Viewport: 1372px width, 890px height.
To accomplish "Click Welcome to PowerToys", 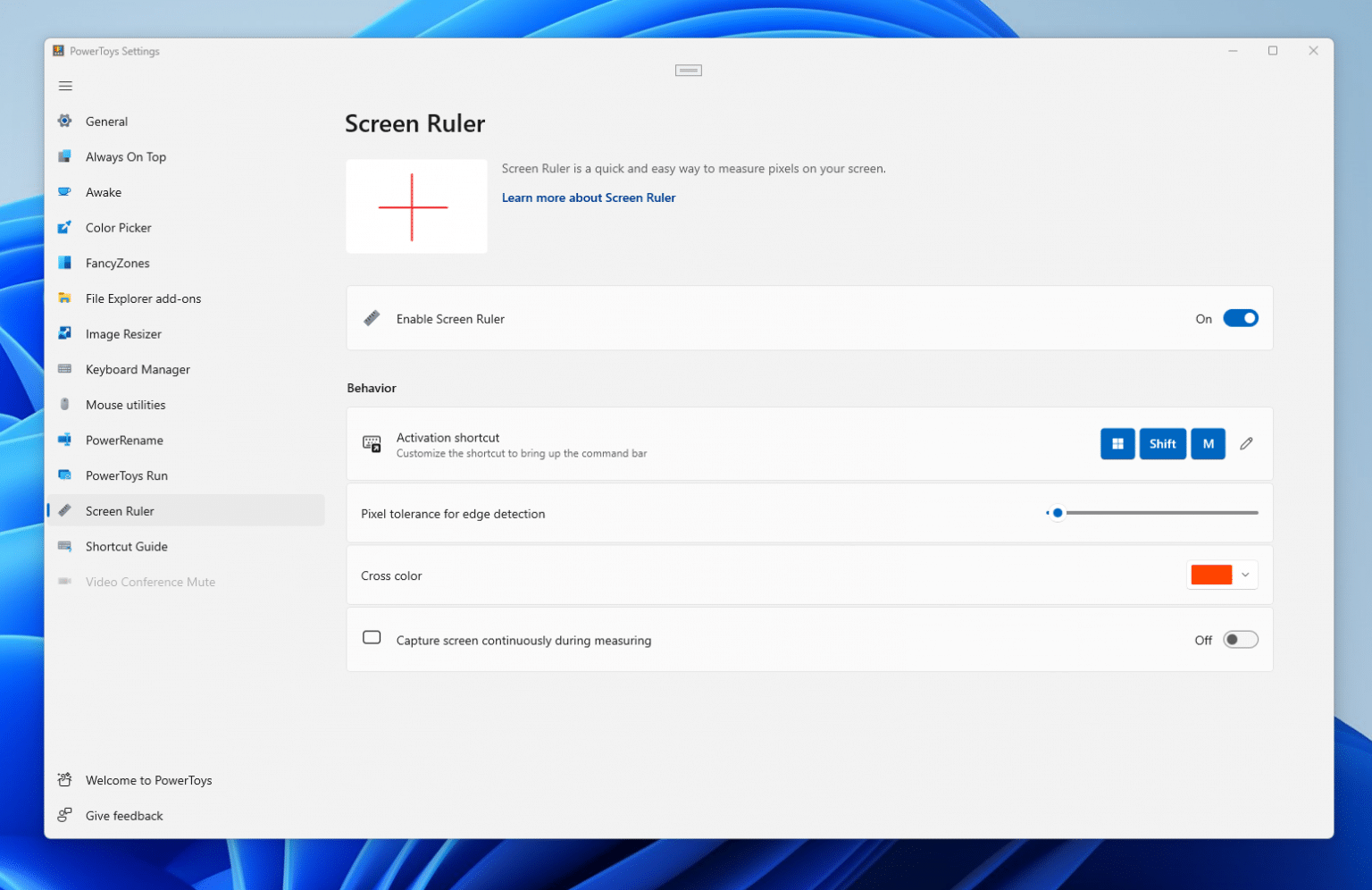I will tap(148, 779).
